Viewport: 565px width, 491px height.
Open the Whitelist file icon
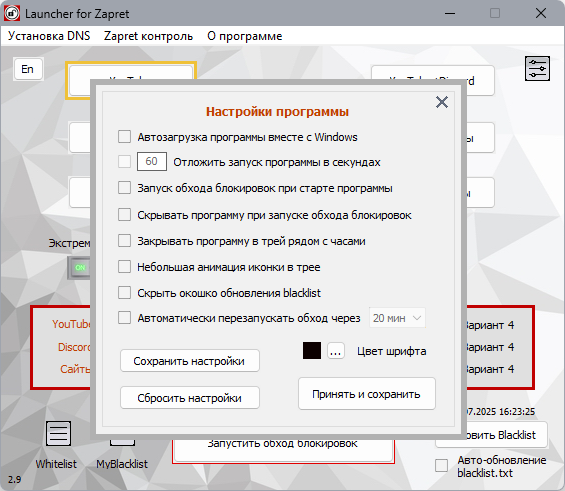tap(58, 433)
